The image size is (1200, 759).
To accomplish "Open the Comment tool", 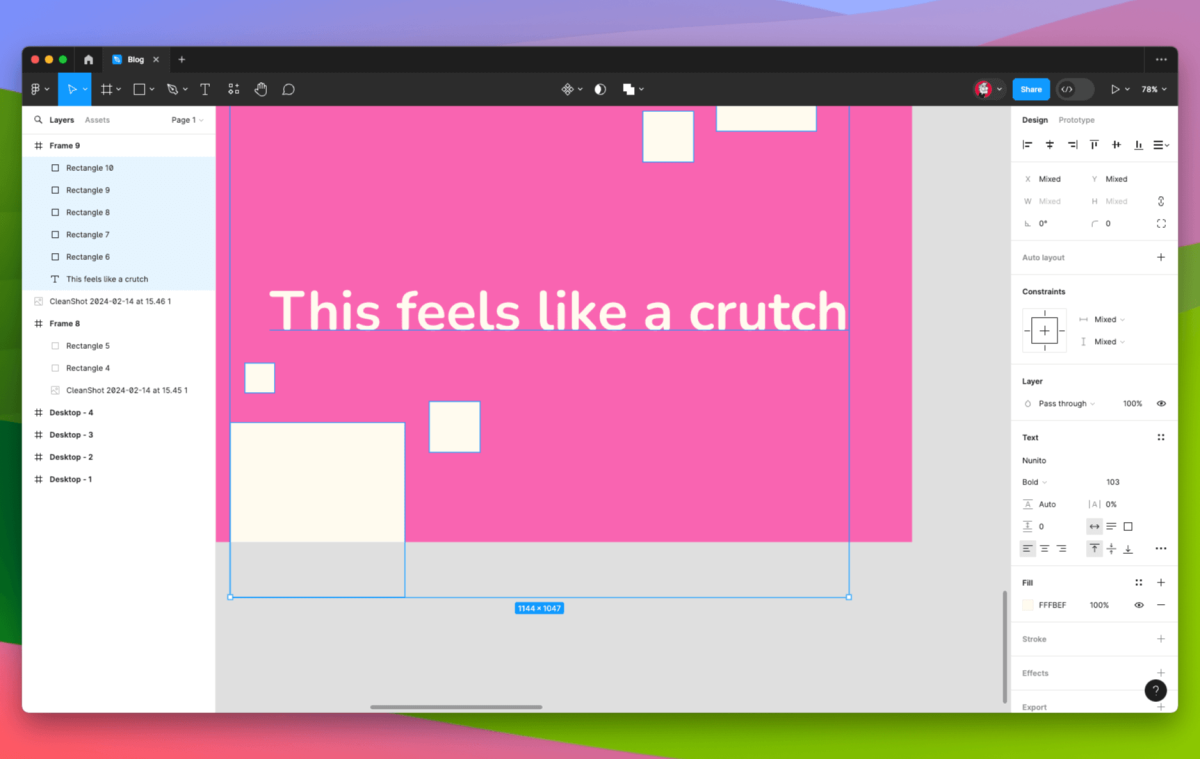I will pos(288,89).
